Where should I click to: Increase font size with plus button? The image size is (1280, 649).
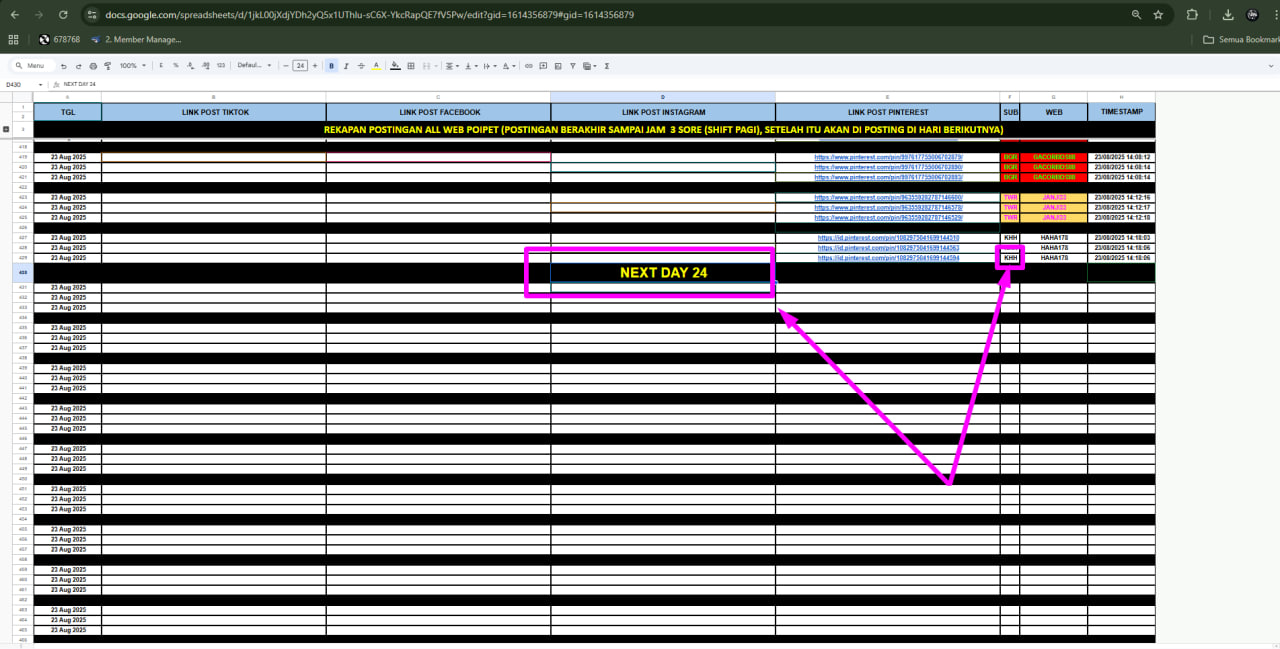[x=315, y=66]
